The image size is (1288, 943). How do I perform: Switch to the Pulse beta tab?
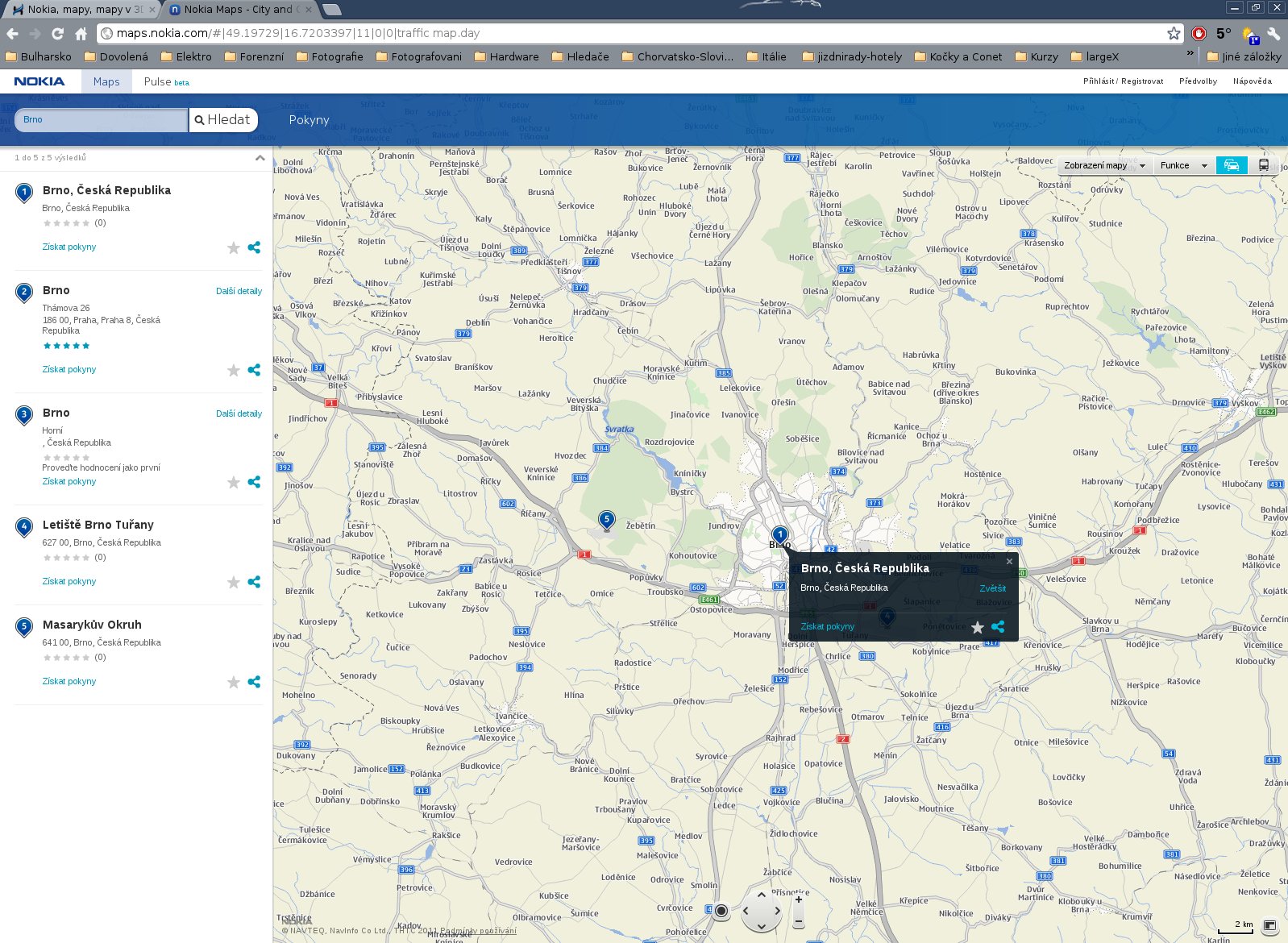coord(167,81)
